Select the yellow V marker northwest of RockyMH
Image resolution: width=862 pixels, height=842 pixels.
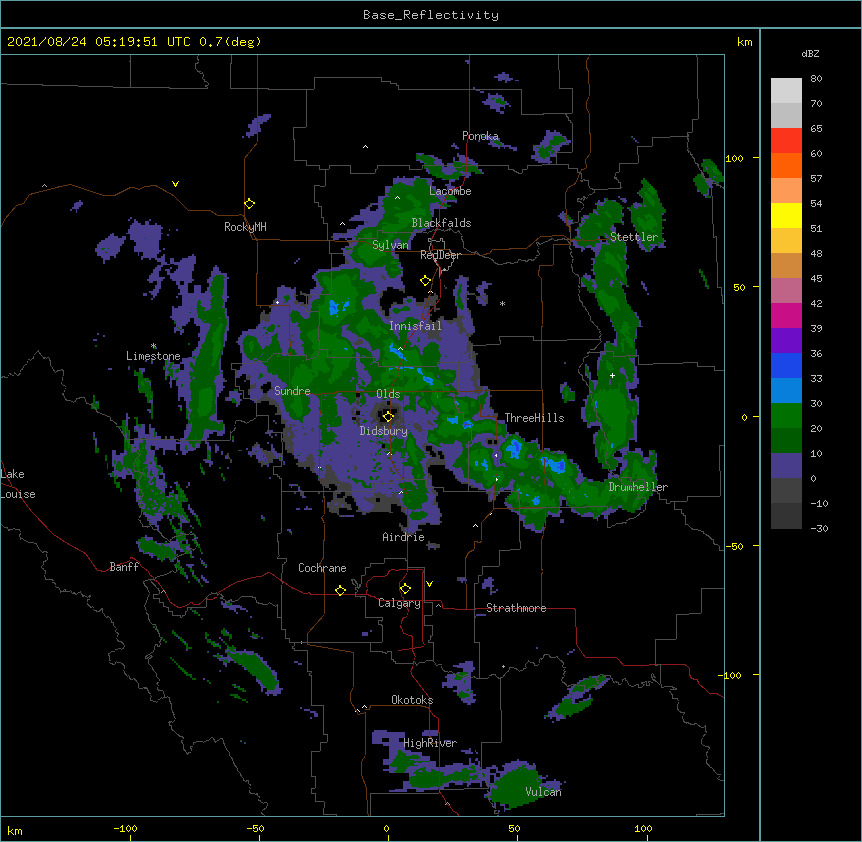175,184
